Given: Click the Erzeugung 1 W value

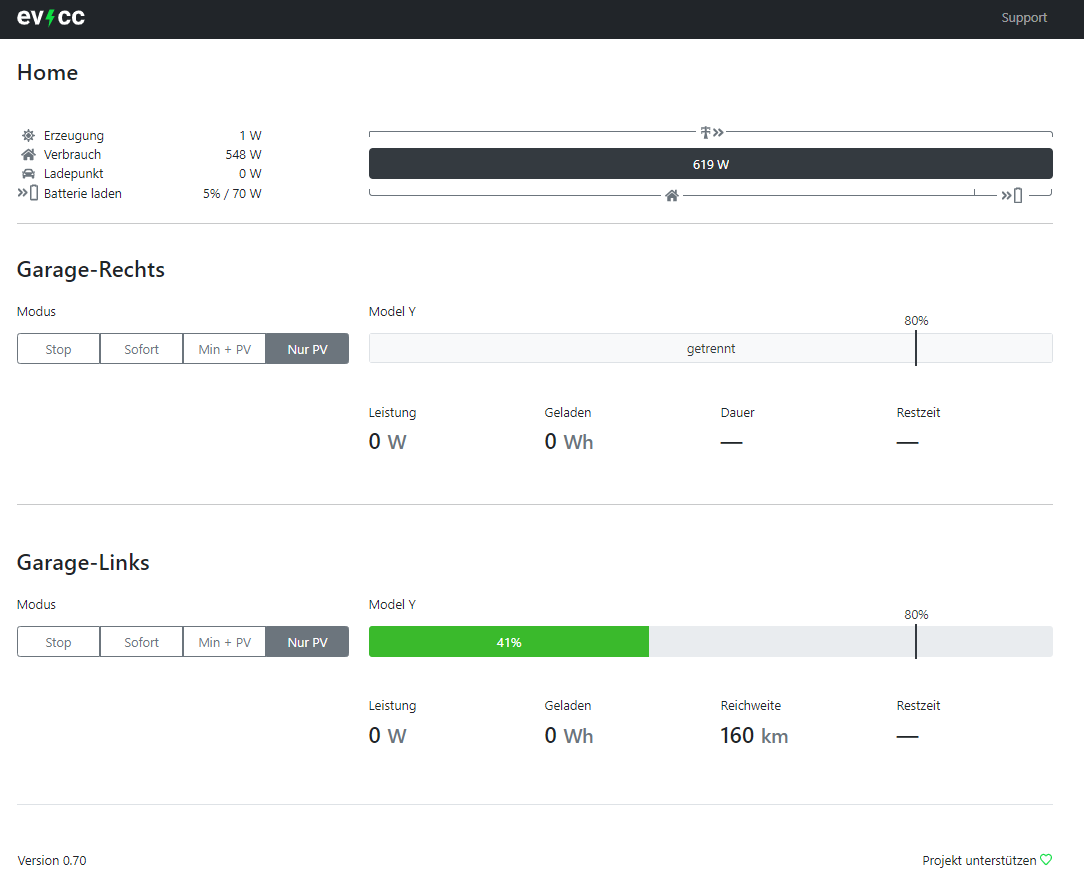Looking at the screenshot, I should click(250, 136).
